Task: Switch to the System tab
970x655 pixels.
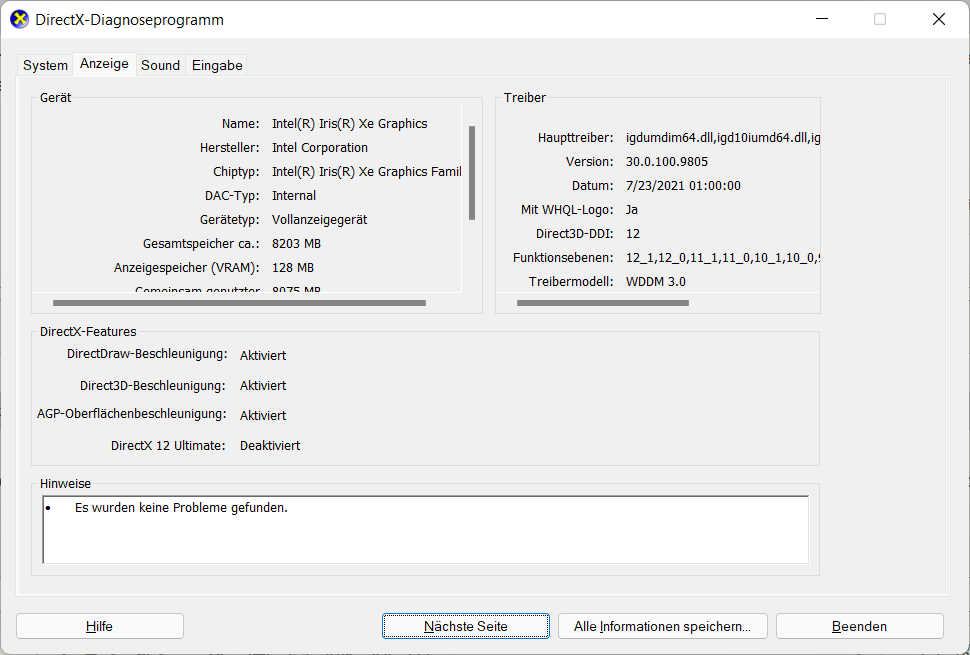Action: tap(45, 65)
